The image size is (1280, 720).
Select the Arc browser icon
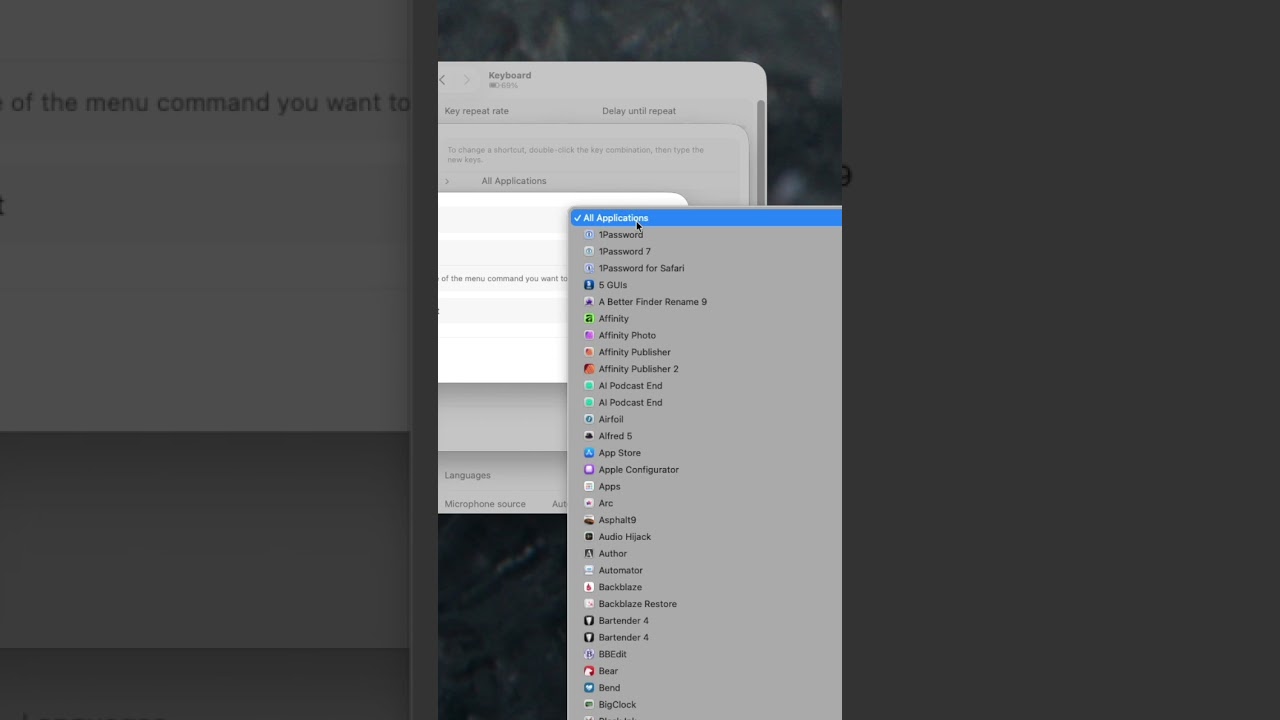[589, 503]
